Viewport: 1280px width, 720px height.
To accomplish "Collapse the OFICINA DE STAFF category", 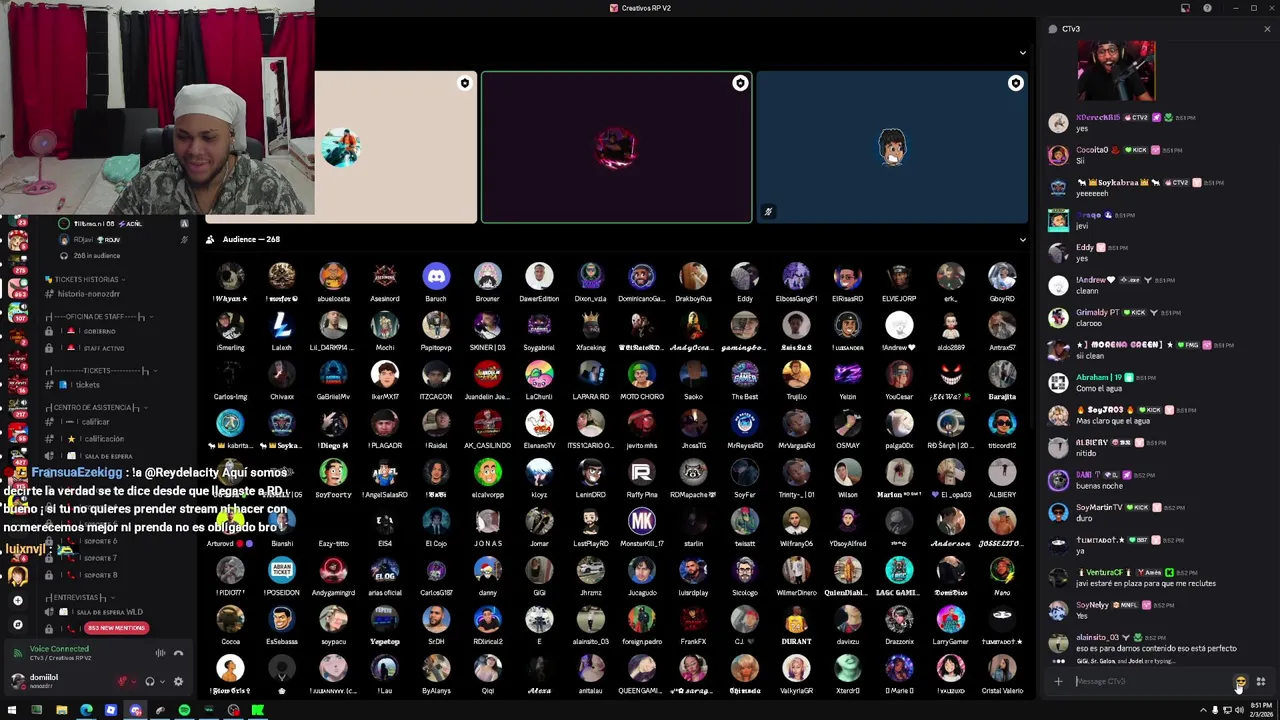I will (99, 316).
